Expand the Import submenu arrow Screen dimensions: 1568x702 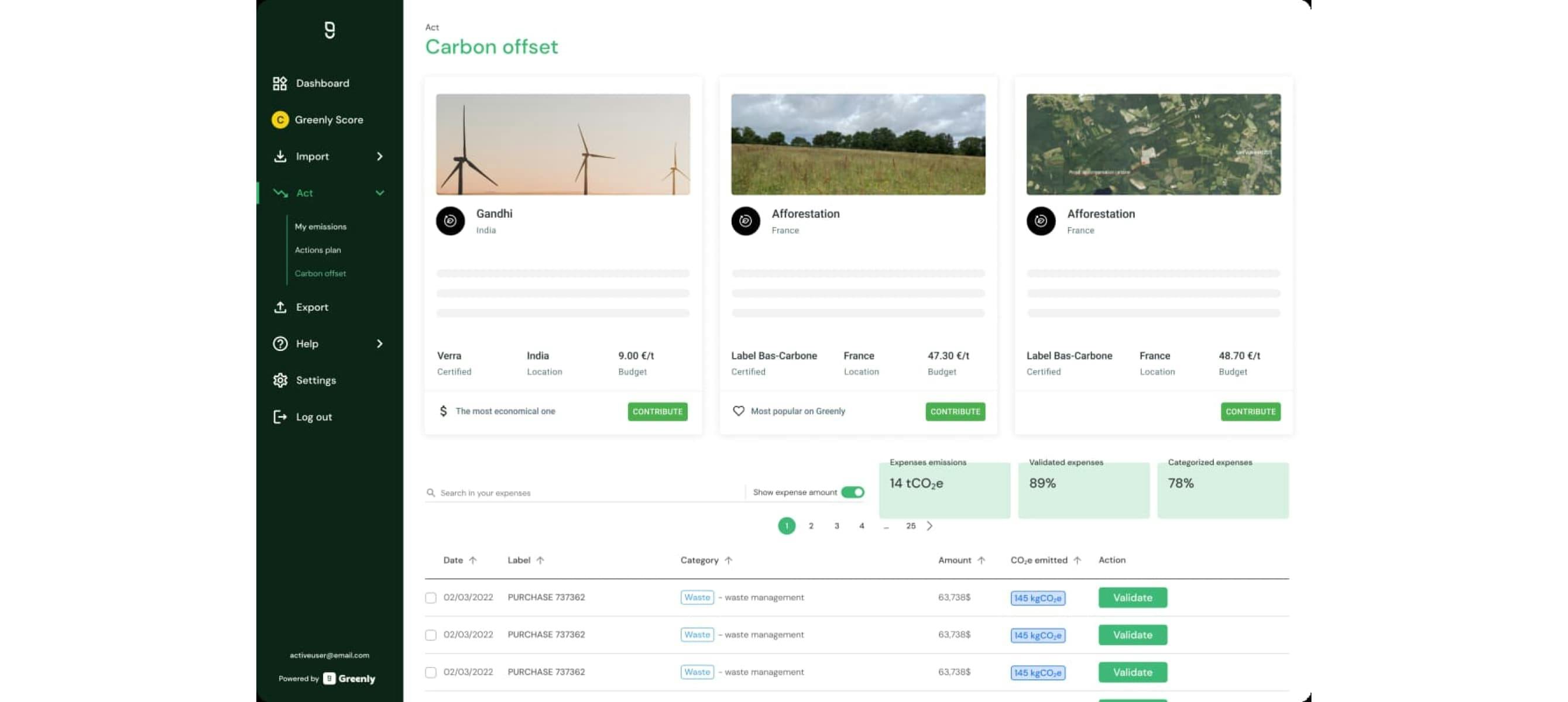(x=380, y=156)
